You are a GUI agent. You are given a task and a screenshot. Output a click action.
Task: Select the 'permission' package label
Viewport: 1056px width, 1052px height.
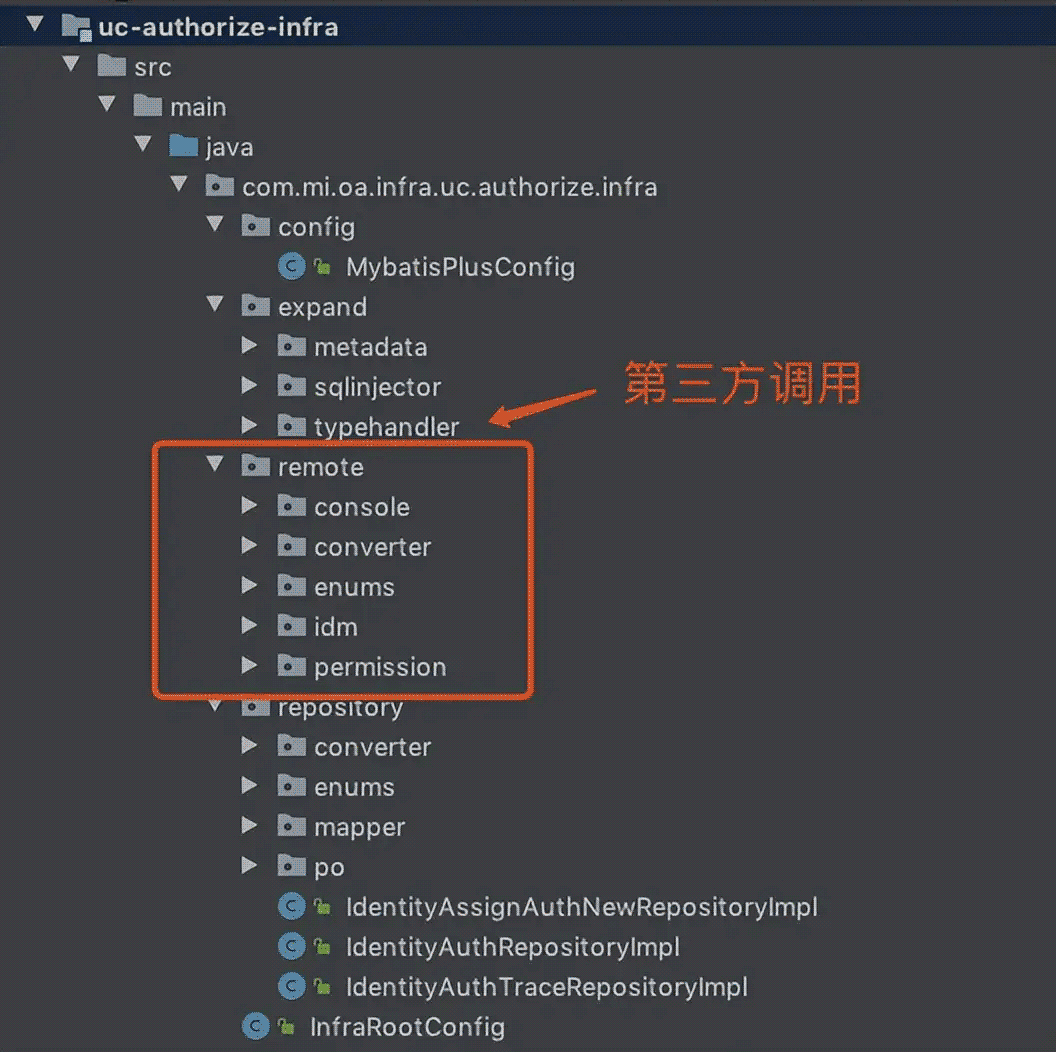381,667
